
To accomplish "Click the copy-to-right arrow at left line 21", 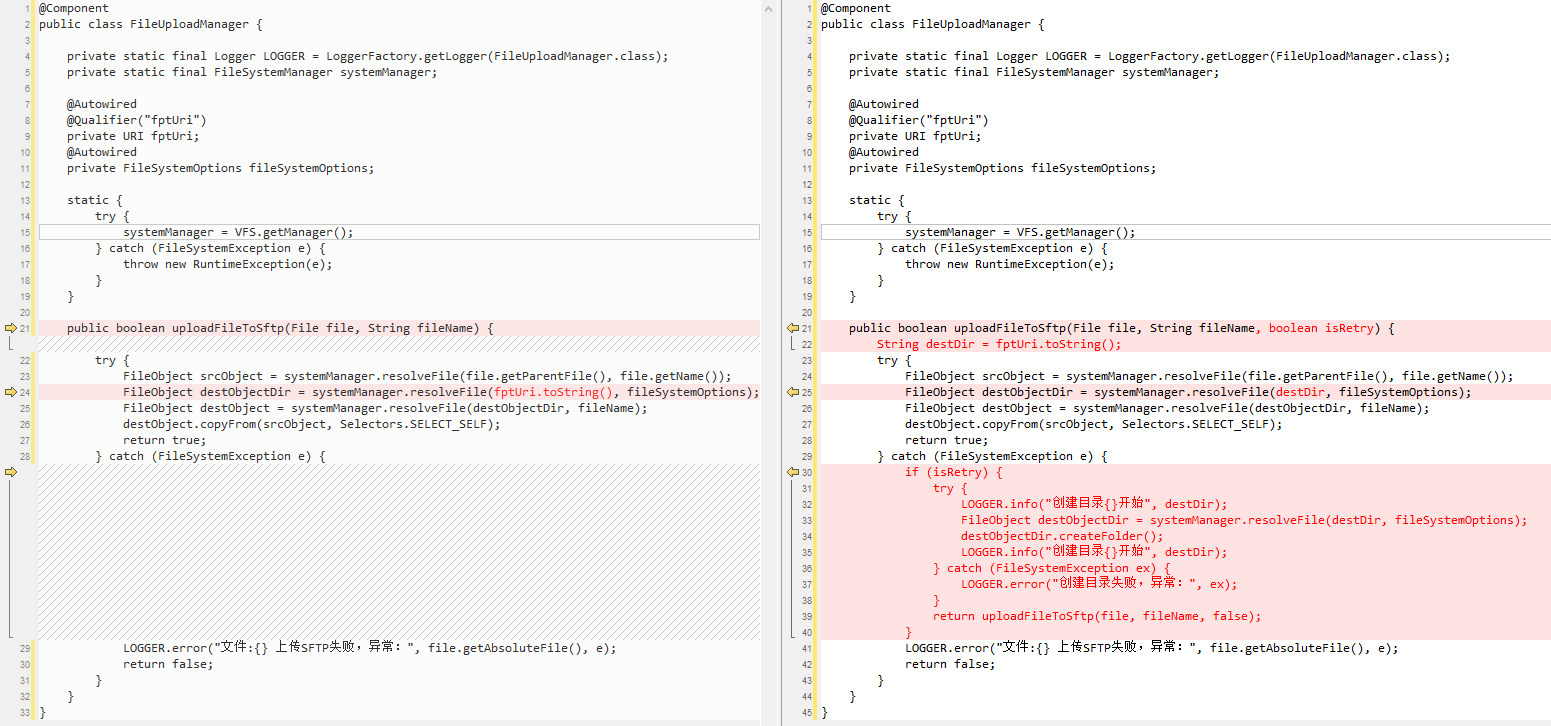I will [x=11, y=328].
